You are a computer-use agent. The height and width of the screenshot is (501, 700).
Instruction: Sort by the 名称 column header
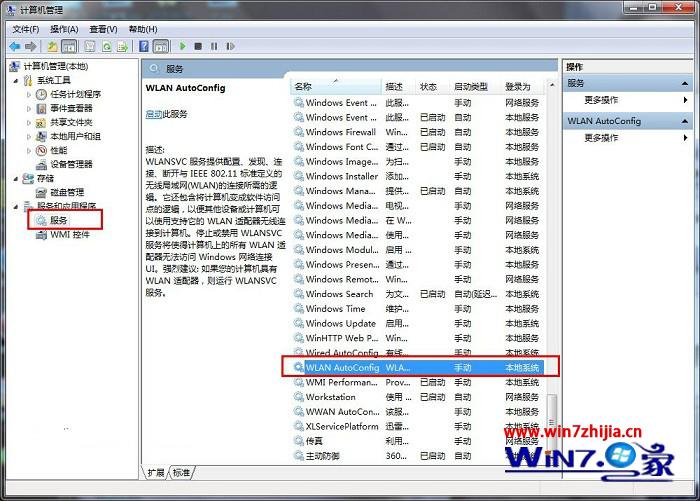pos(336,87)
